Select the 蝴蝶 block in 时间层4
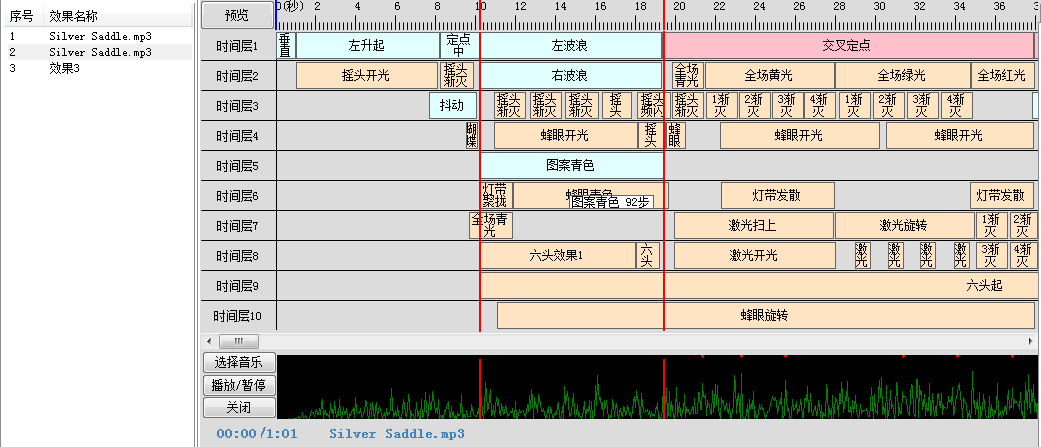Image resolution: width=1041 pixels, height=447 pixels. (471, 135)
